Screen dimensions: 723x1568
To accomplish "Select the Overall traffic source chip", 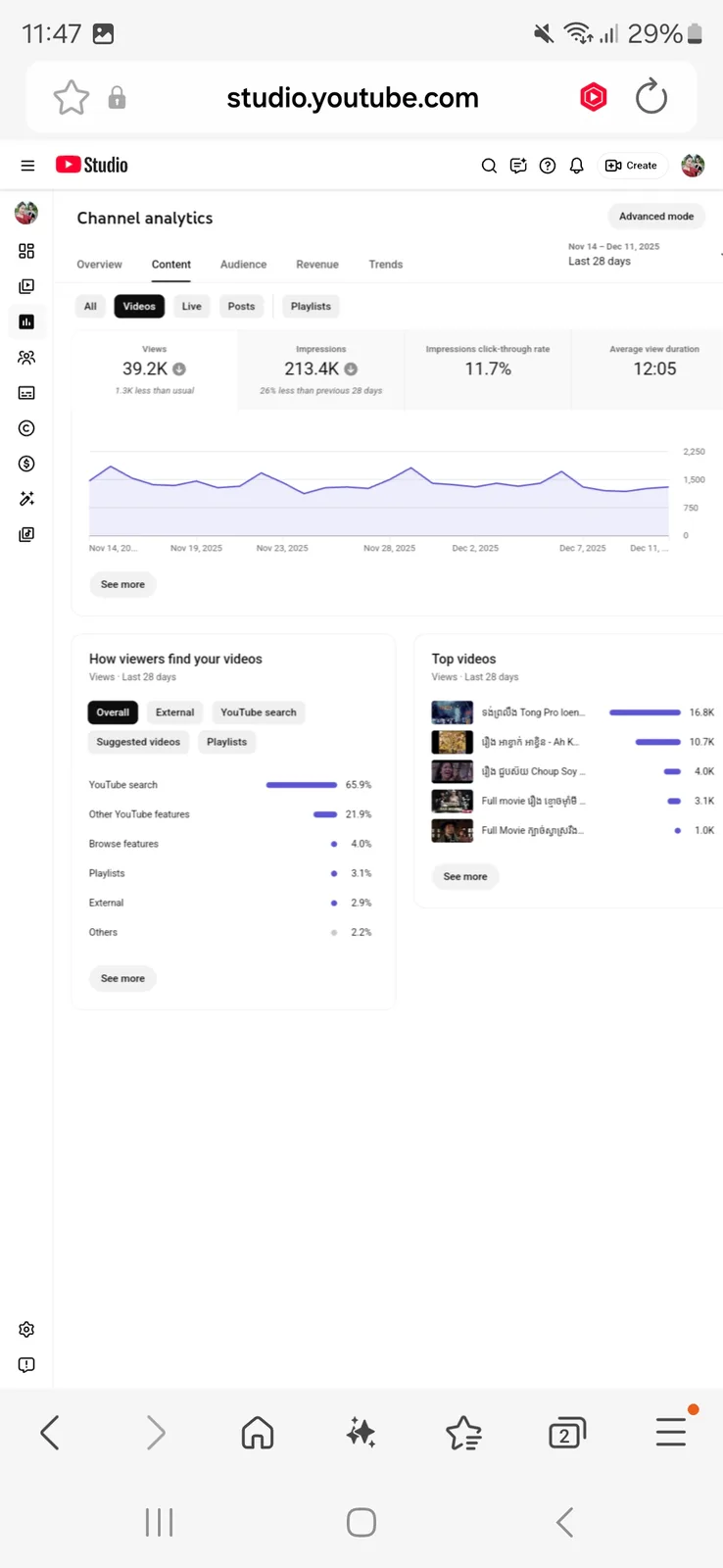I will tap(113, 712).
